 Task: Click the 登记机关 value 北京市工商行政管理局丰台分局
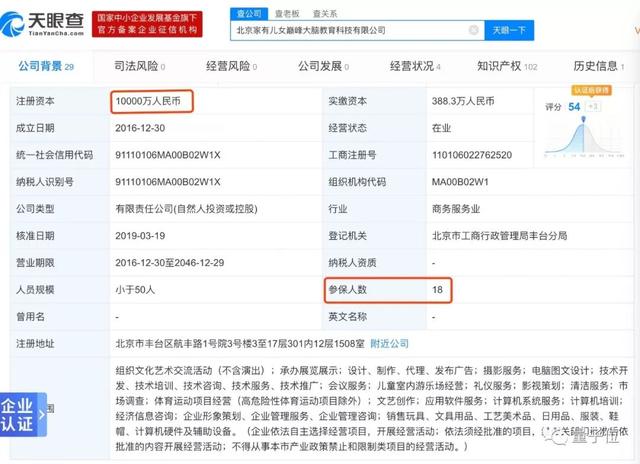click(500, 236)
